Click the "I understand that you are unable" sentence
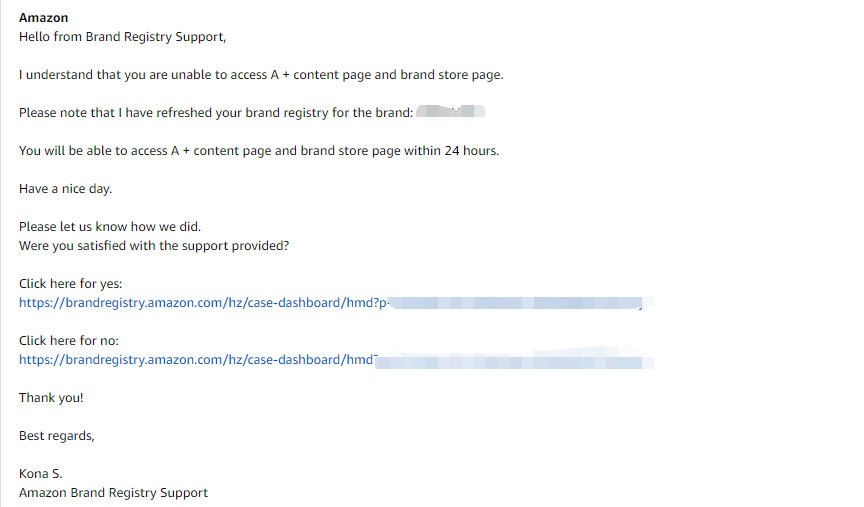 pyautogui.click(x=261, y=75)
